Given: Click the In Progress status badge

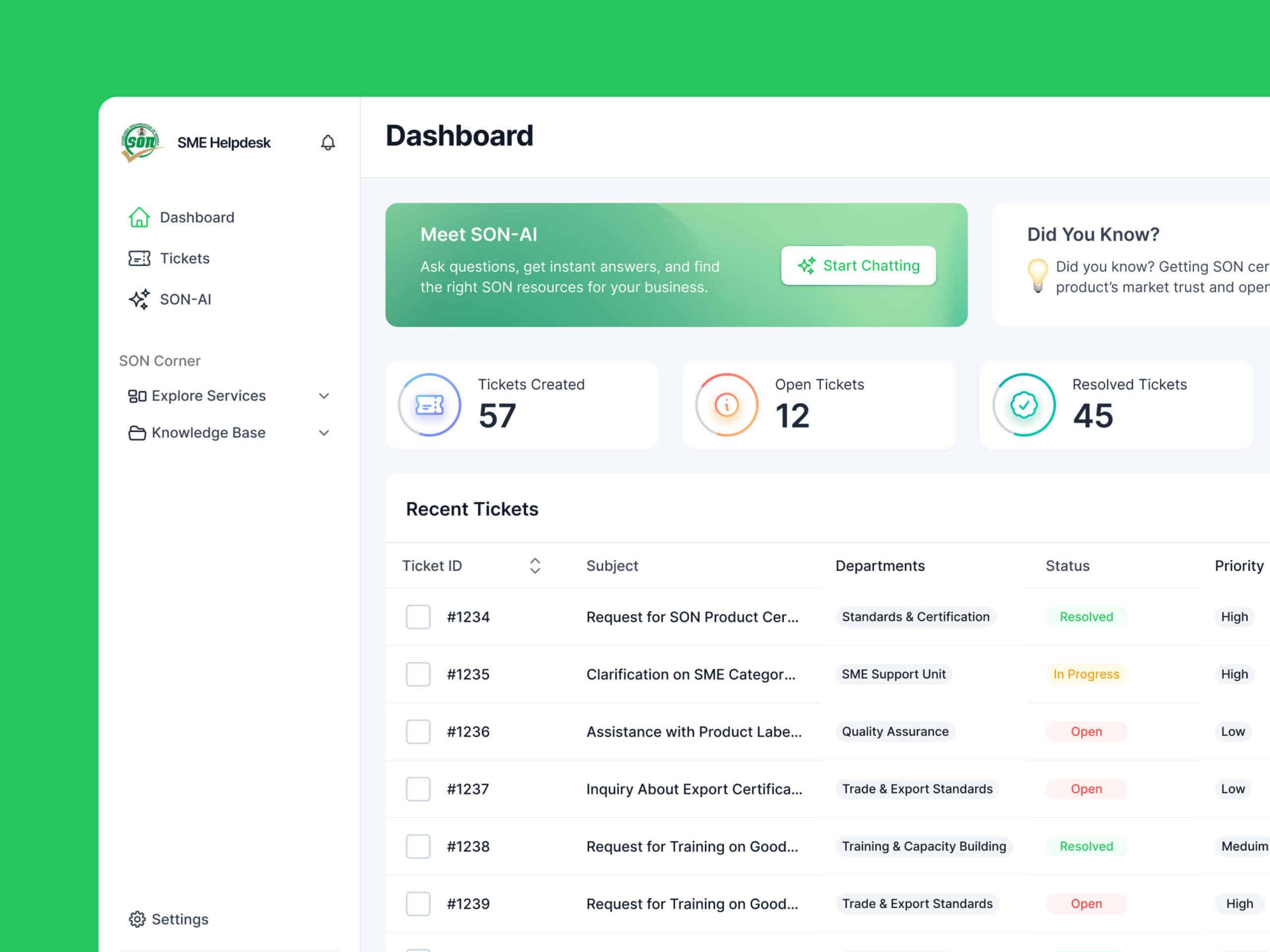Looking at the screenshot, I should tap(1086, 674).
